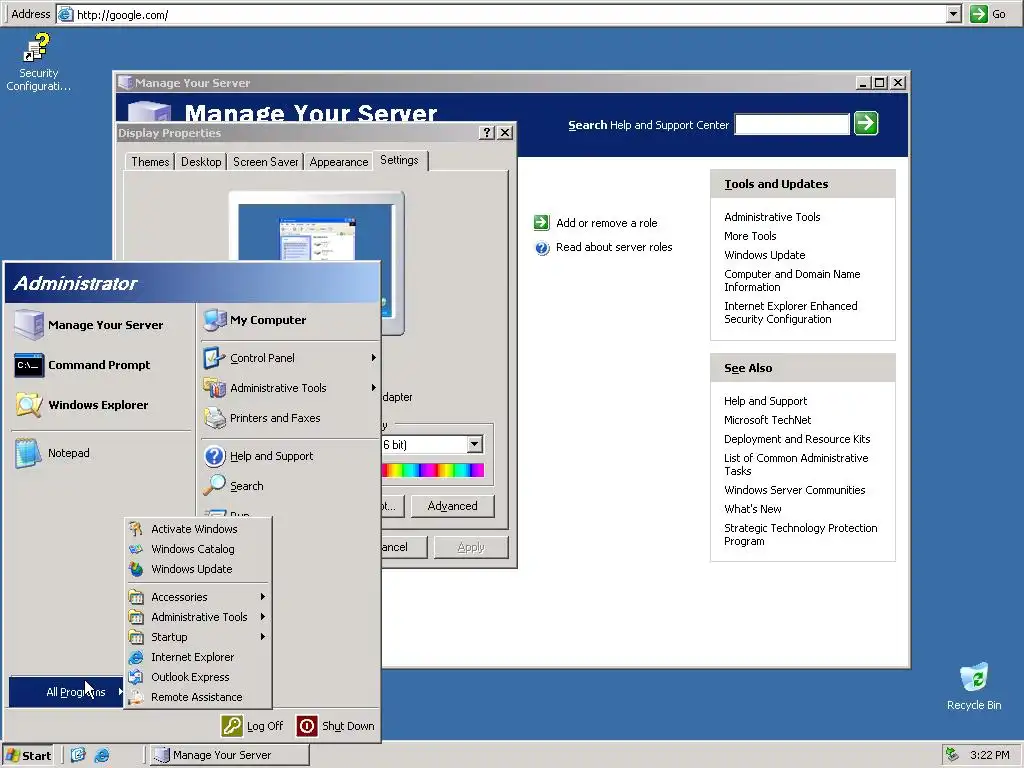Launch Internet Explorer from quick launch
Viewport: 1024px width, 768px height.
coord(102,755)
